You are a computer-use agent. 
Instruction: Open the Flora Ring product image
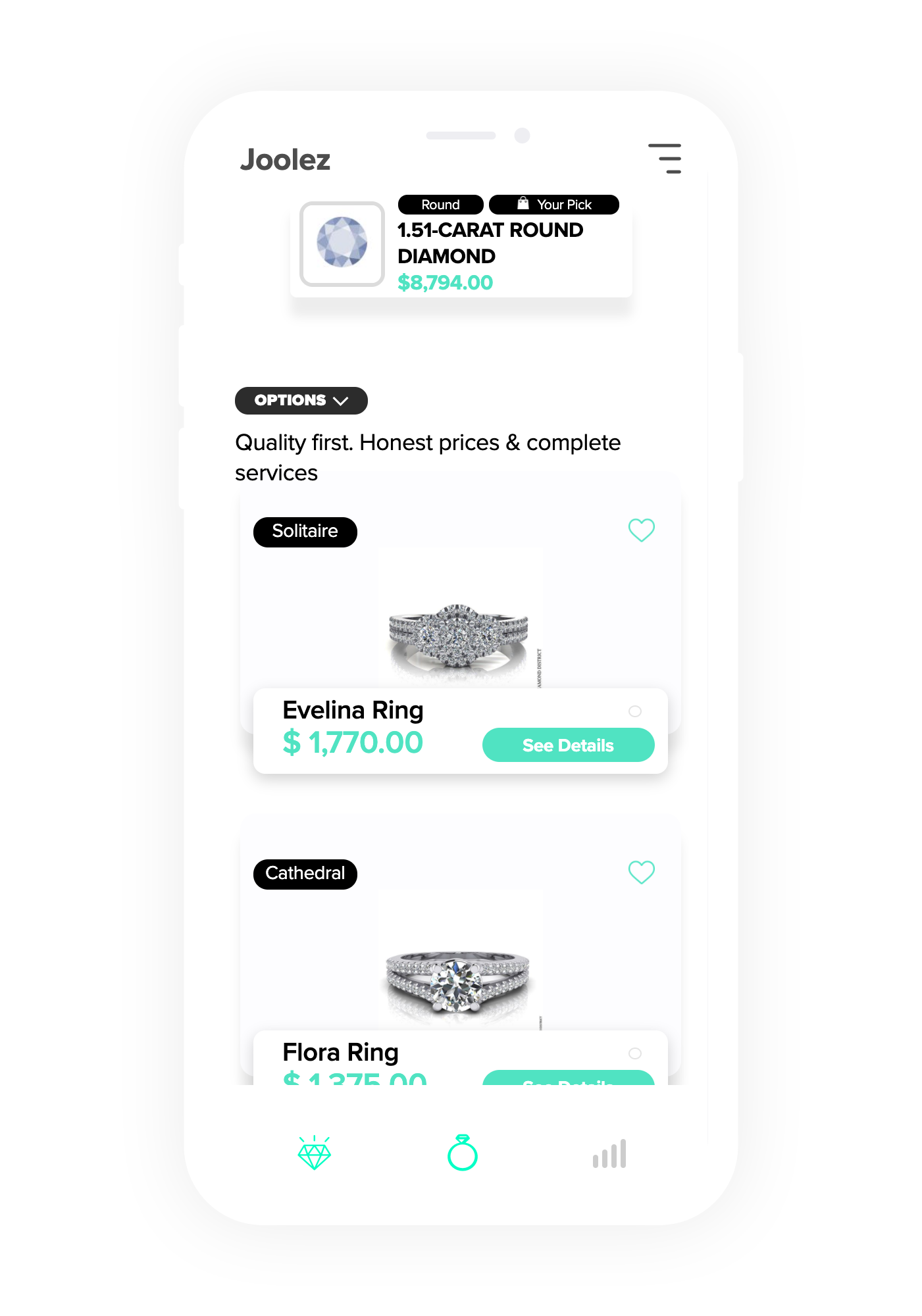[461, 961]
